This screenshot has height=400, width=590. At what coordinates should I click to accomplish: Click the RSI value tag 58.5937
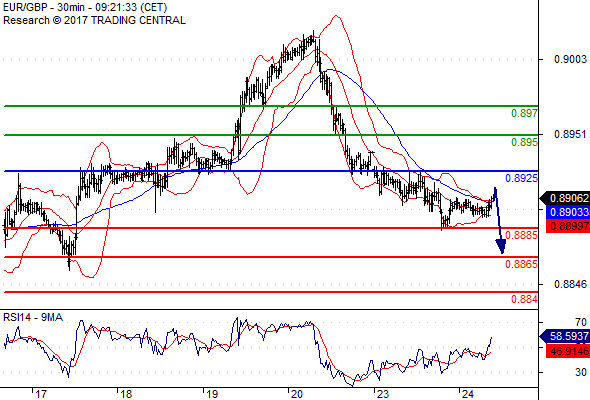click(565, 336)
